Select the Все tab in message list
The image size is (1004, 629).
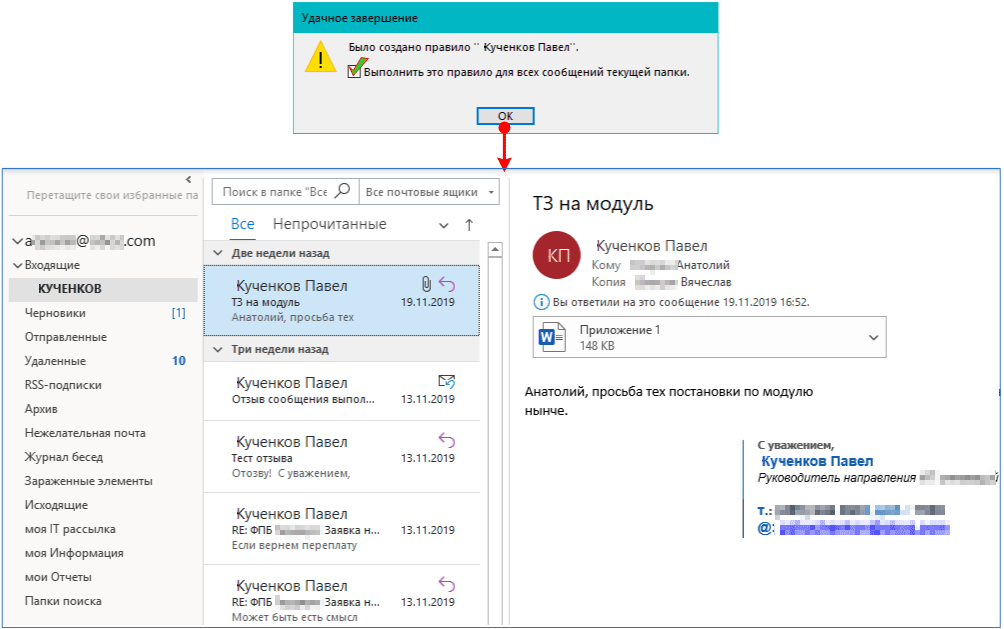[x=242, y=224]
